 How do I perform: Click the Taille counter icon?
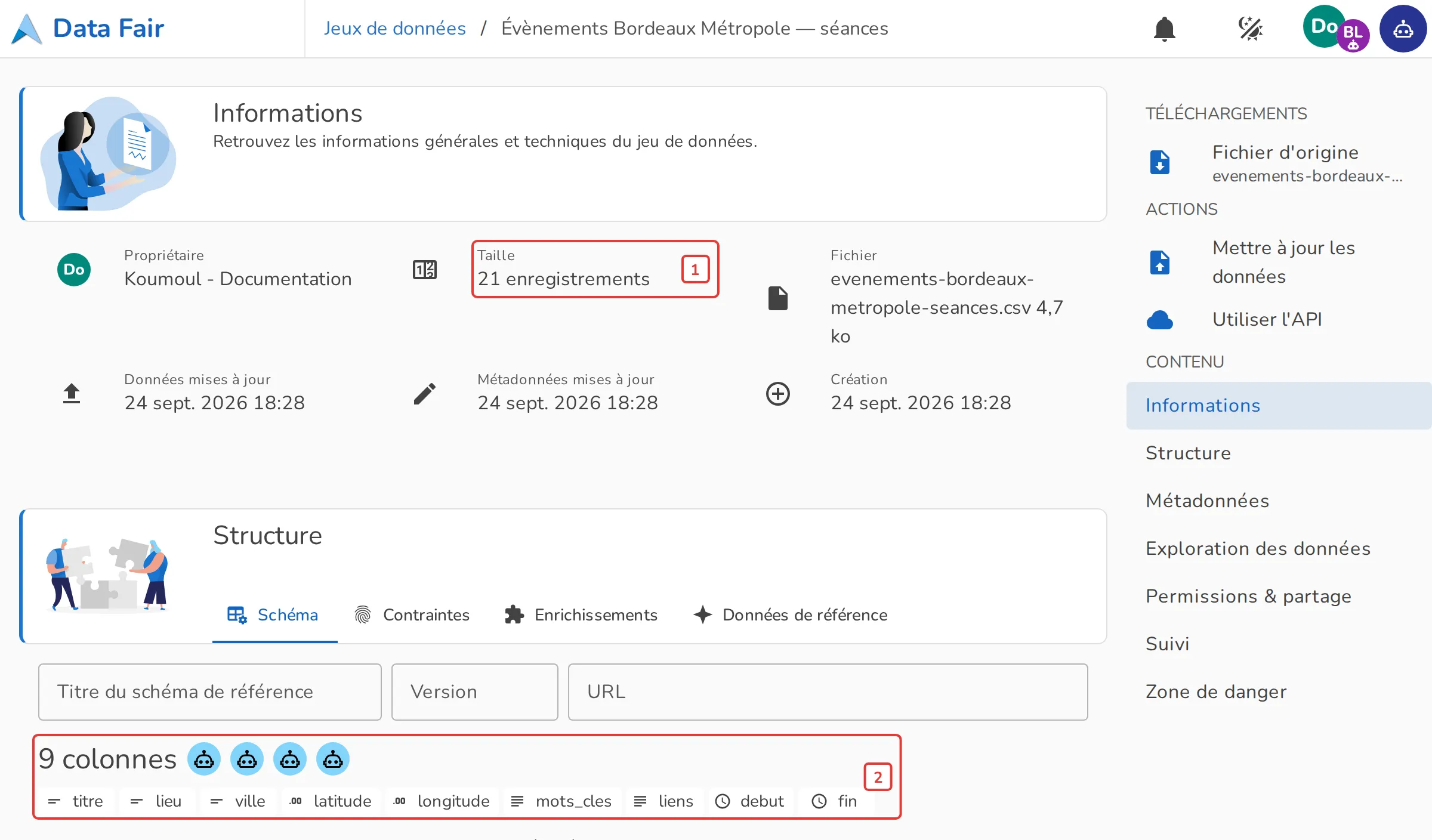coord(425,270)
